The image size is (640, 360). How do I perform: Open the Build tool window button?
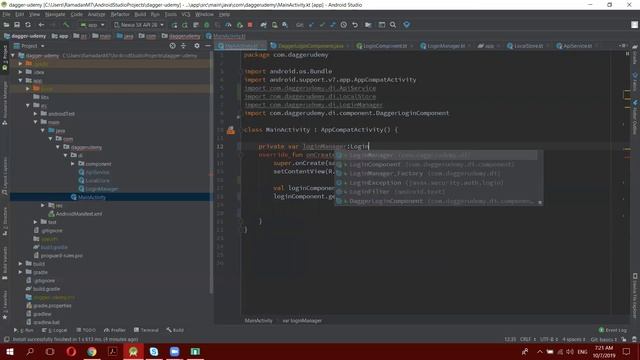pyautogui.click(x=175, y=330)
